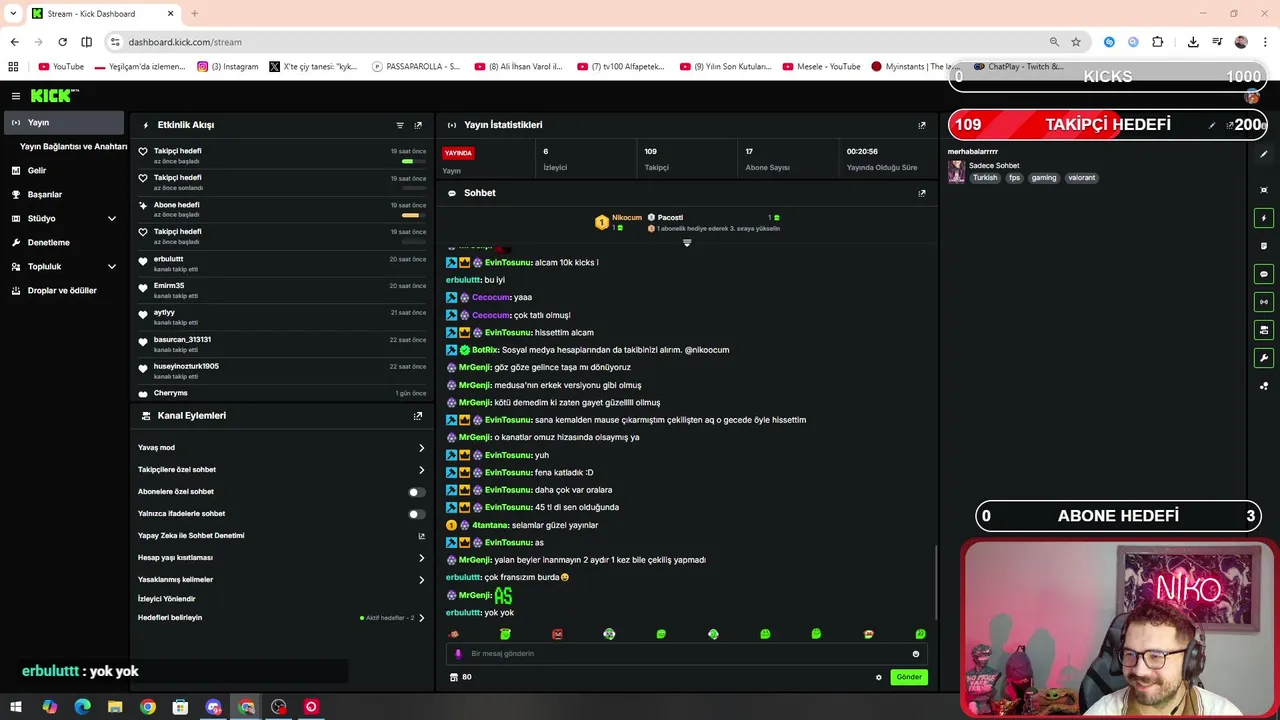
Task: Open Microsoft Edge from taskbar
Action: tap(82, 707)
